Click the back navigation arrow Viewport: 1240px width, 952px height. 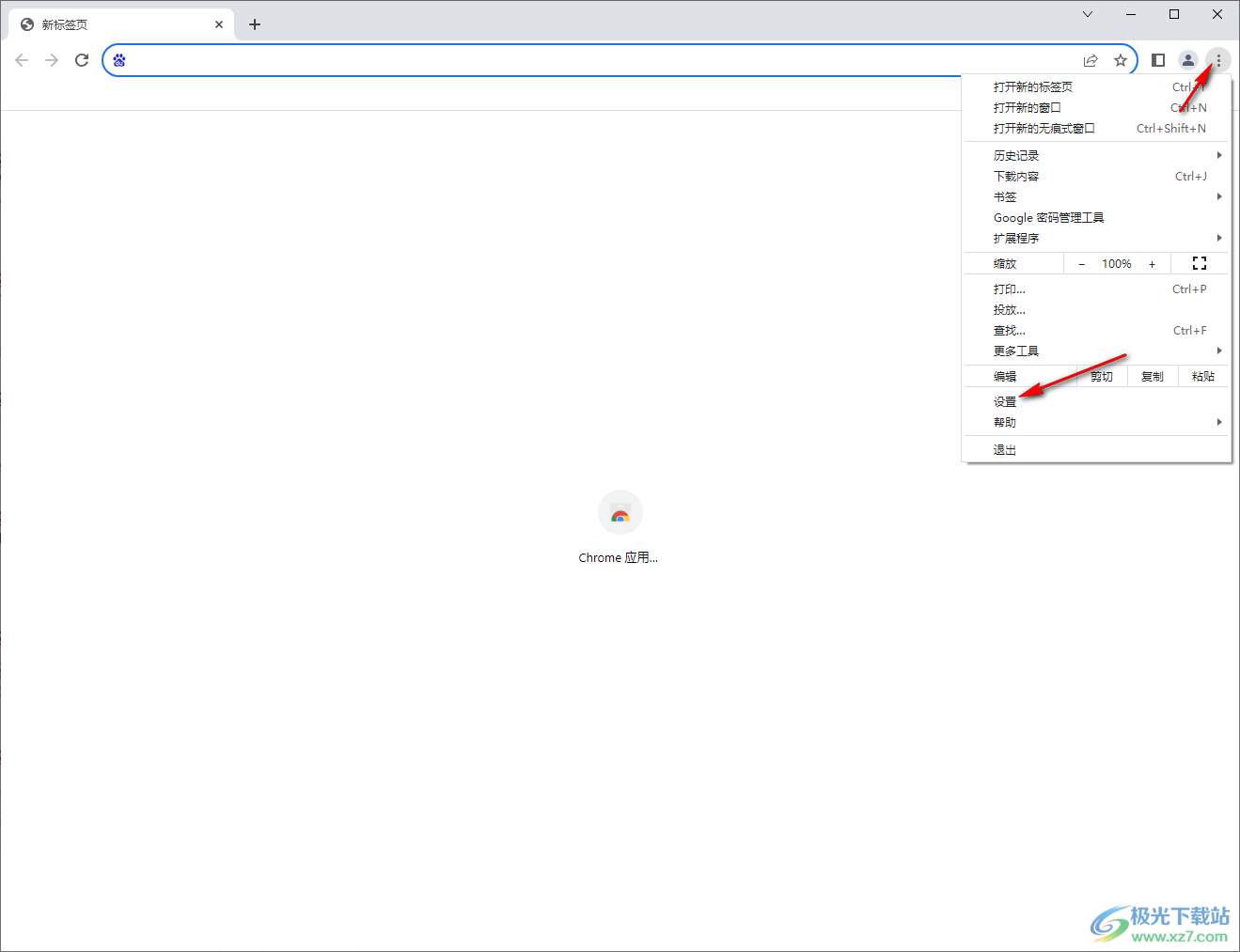coord(22,60)
